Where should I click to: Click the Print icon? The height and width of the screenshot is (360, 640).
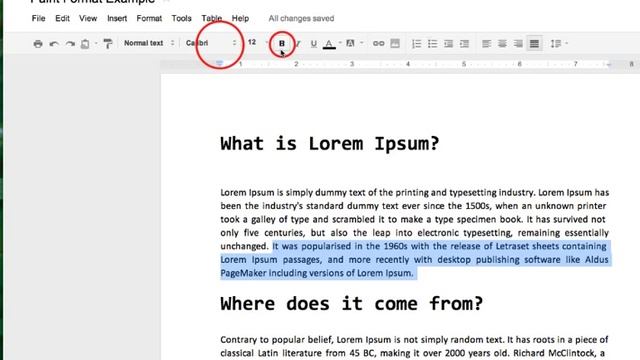point(38,43)
